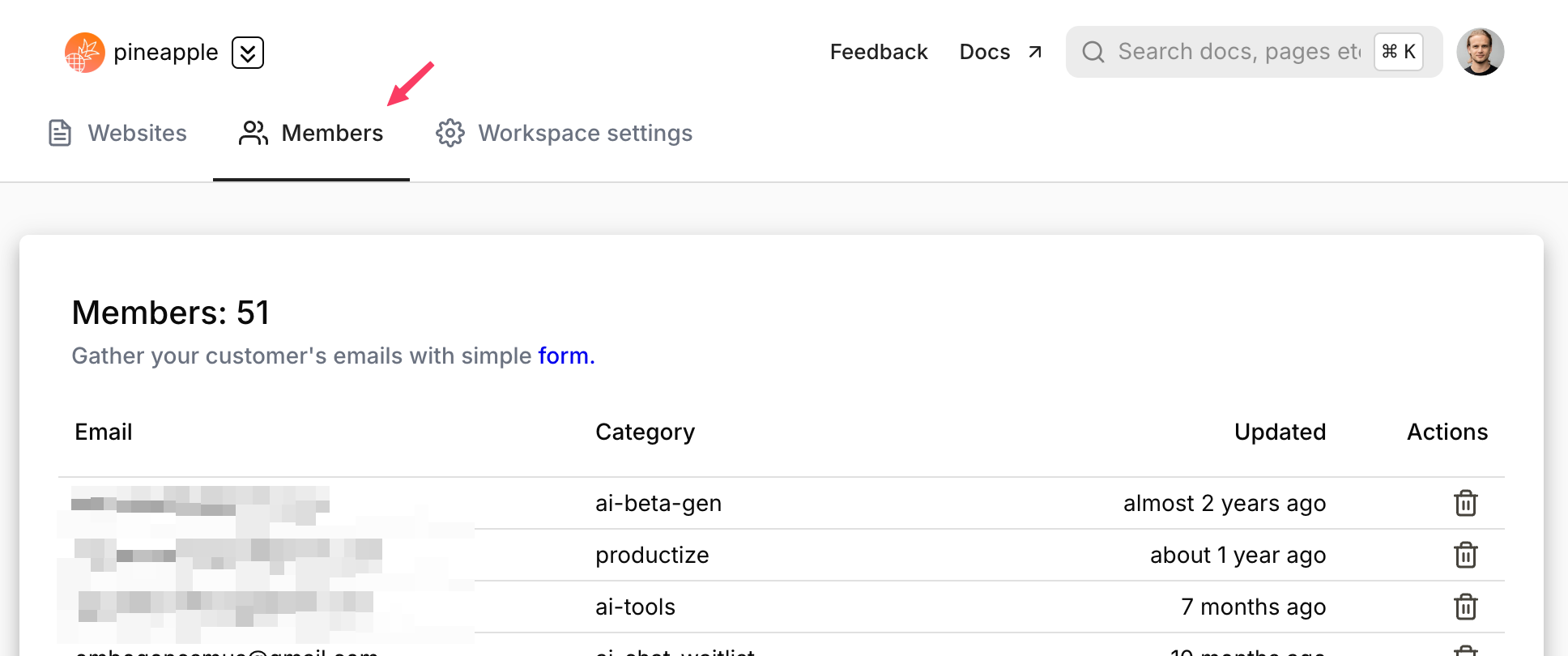
Task: Click the Websites document icon
Action: coord(60,133)
